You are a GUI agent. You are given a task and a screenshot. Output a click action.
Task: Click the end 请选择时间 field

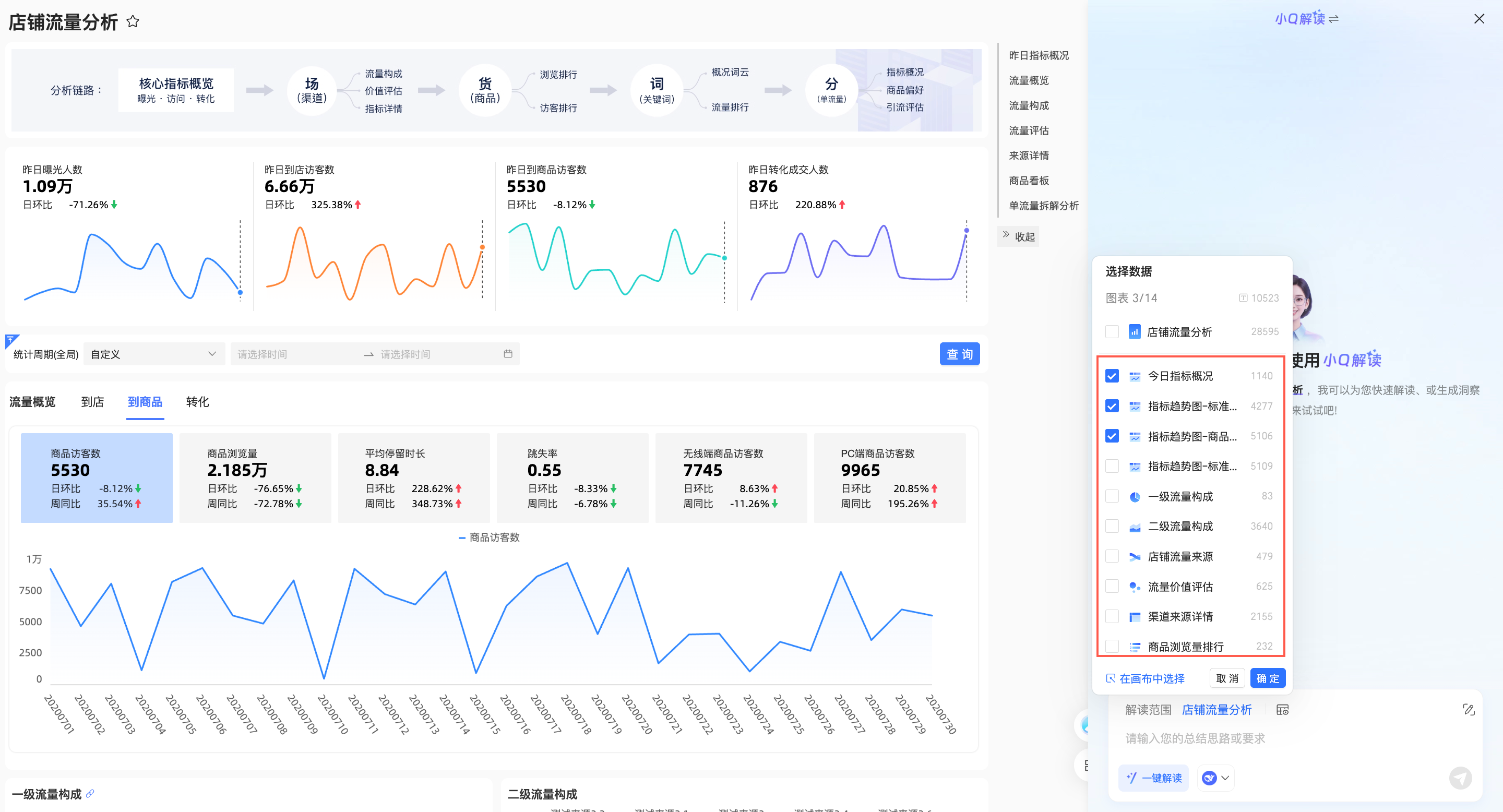(438, 354)
